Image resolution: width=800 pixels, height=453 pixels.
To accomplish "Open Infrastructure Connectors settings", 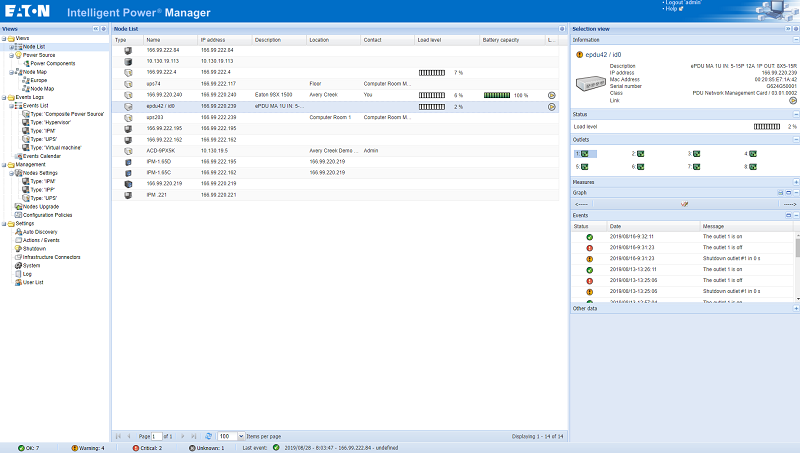I will point(51,257).
